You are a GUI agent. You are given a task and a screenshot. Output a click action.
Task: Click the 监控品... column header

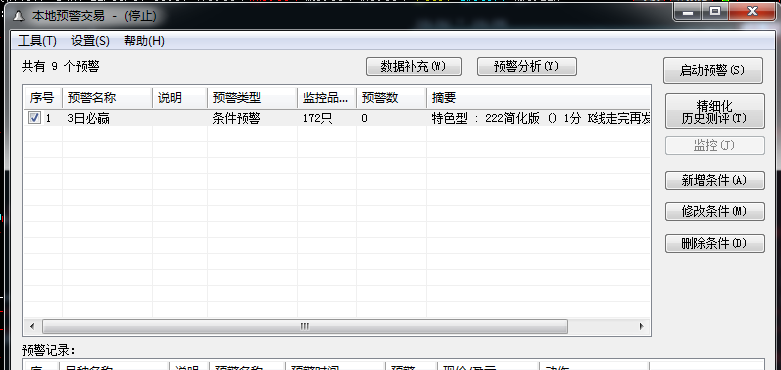click(x=327, y=98)
